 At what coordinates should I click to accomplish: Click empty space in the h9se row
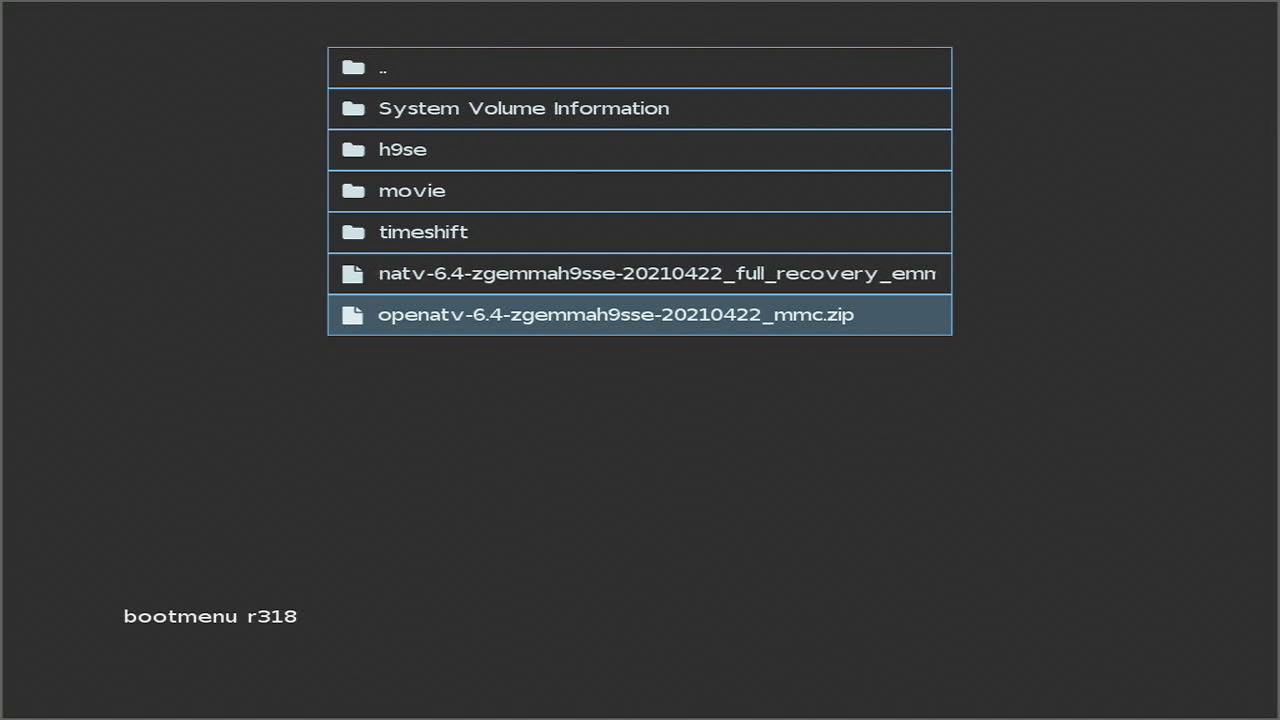[700, 150]
